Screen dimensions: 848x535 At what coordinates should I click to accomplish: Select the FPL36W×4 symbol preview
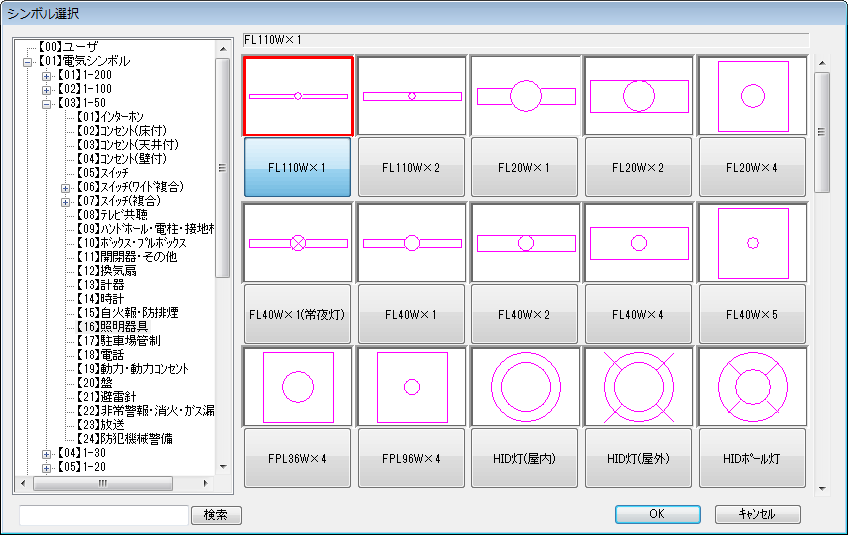298,387
